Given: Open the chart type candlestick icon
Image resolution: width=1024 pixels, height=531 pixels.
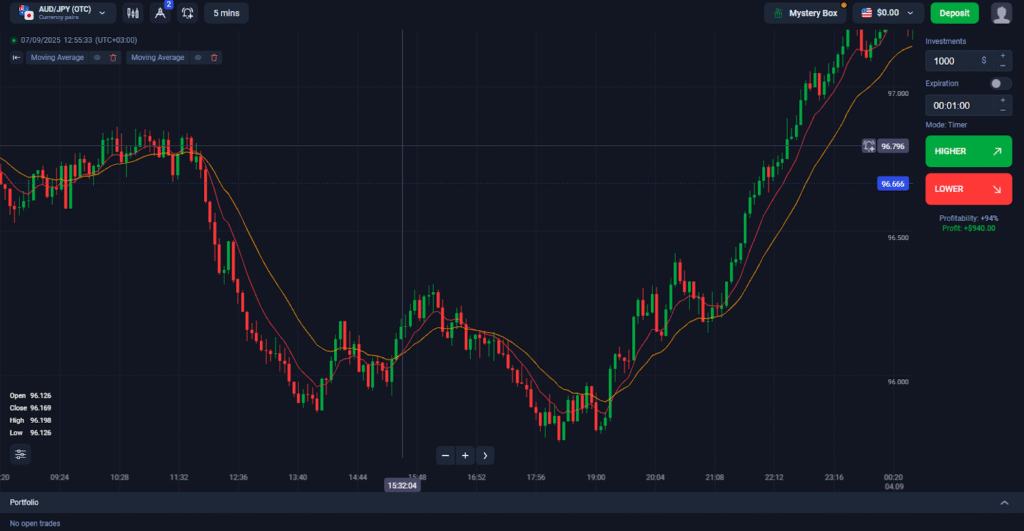Looking at the screenshot, I should (x=133, y=13).
